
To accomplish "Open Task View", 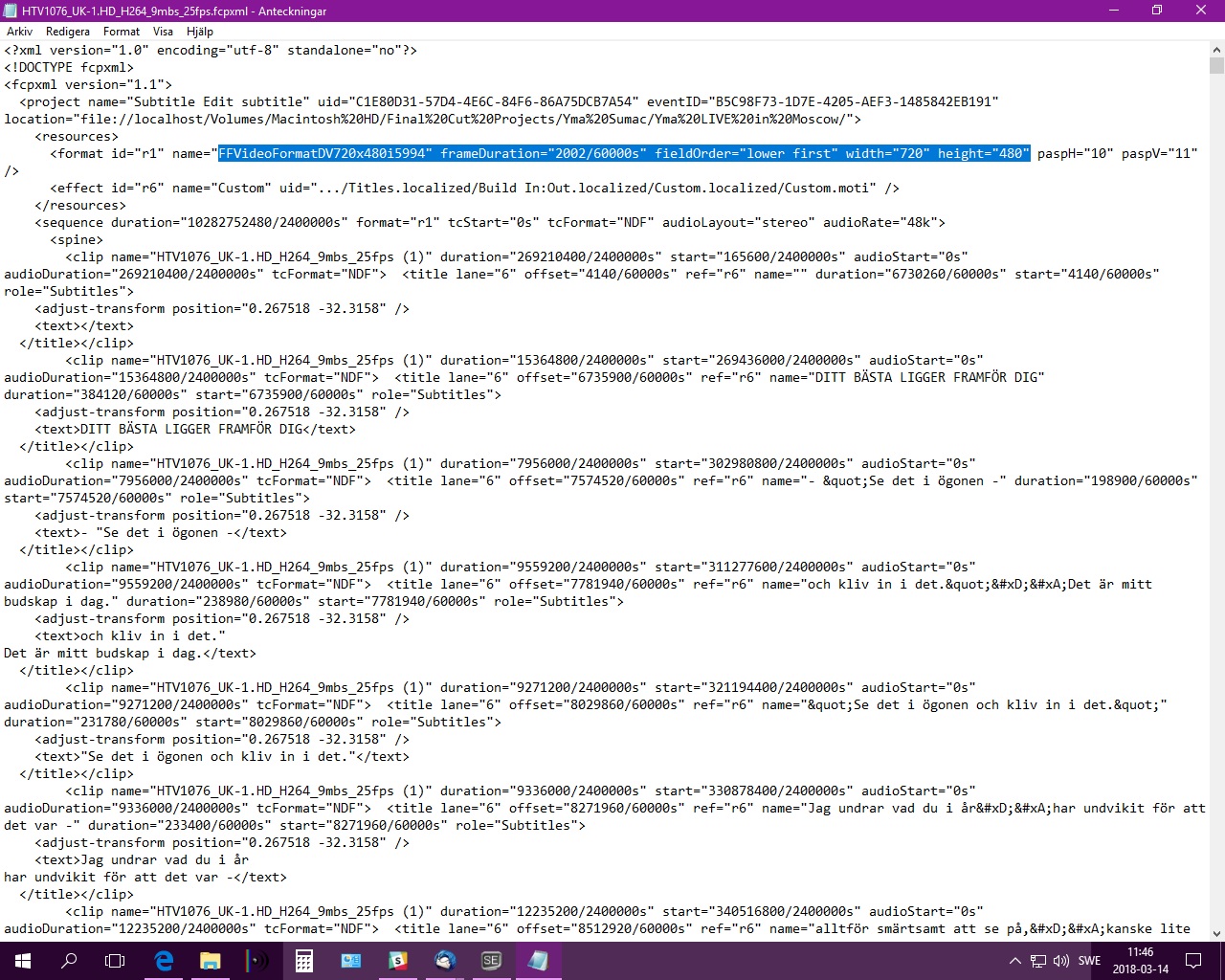I will point(114,960).
